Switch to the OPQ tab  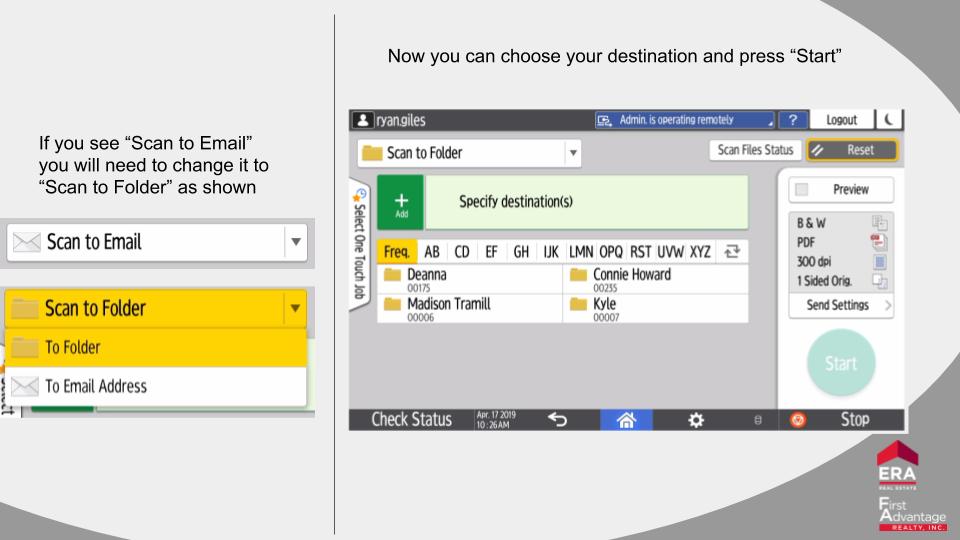point(610,252)
